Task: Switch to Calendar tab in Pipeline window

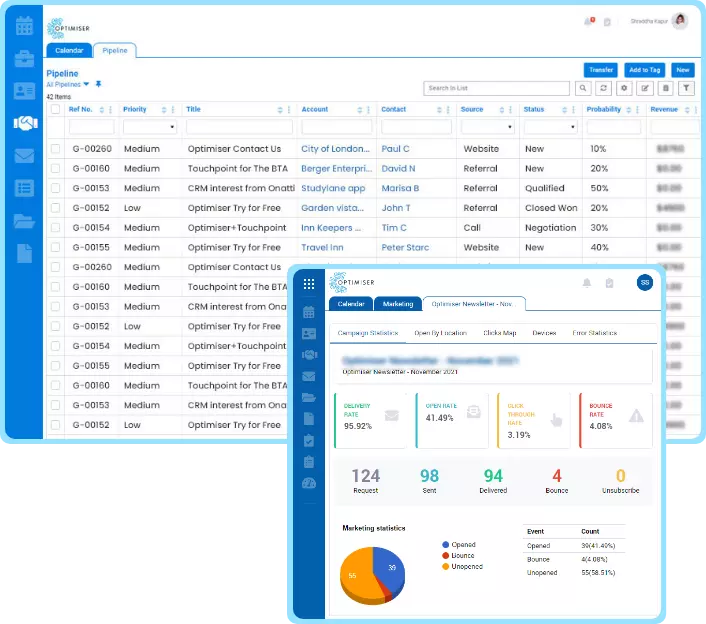Action: pyautogui.click(x=69, y=50)
